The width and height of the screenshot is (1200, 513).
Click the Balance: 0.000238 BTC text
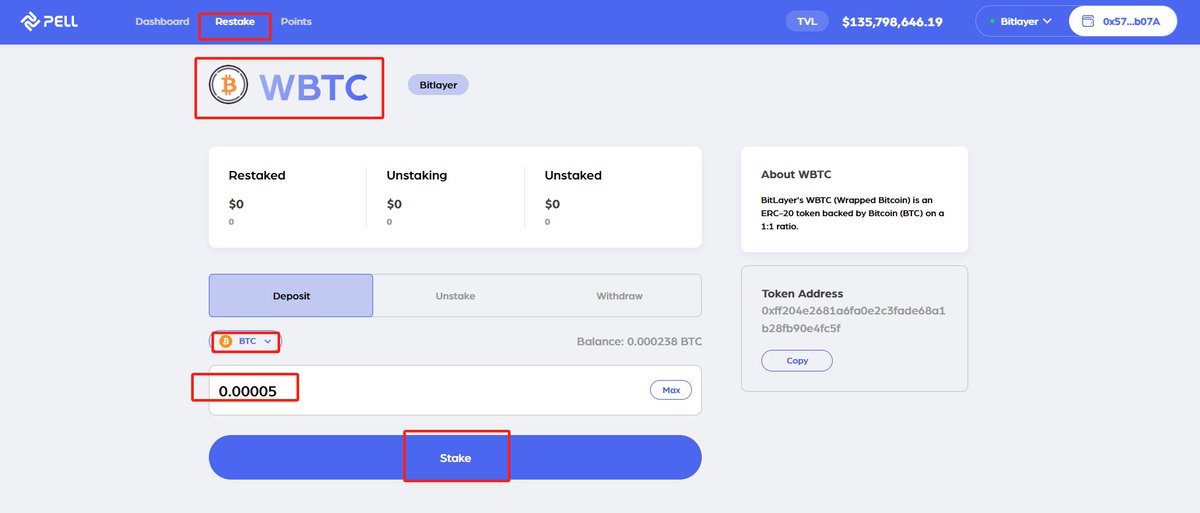point(639,341)
